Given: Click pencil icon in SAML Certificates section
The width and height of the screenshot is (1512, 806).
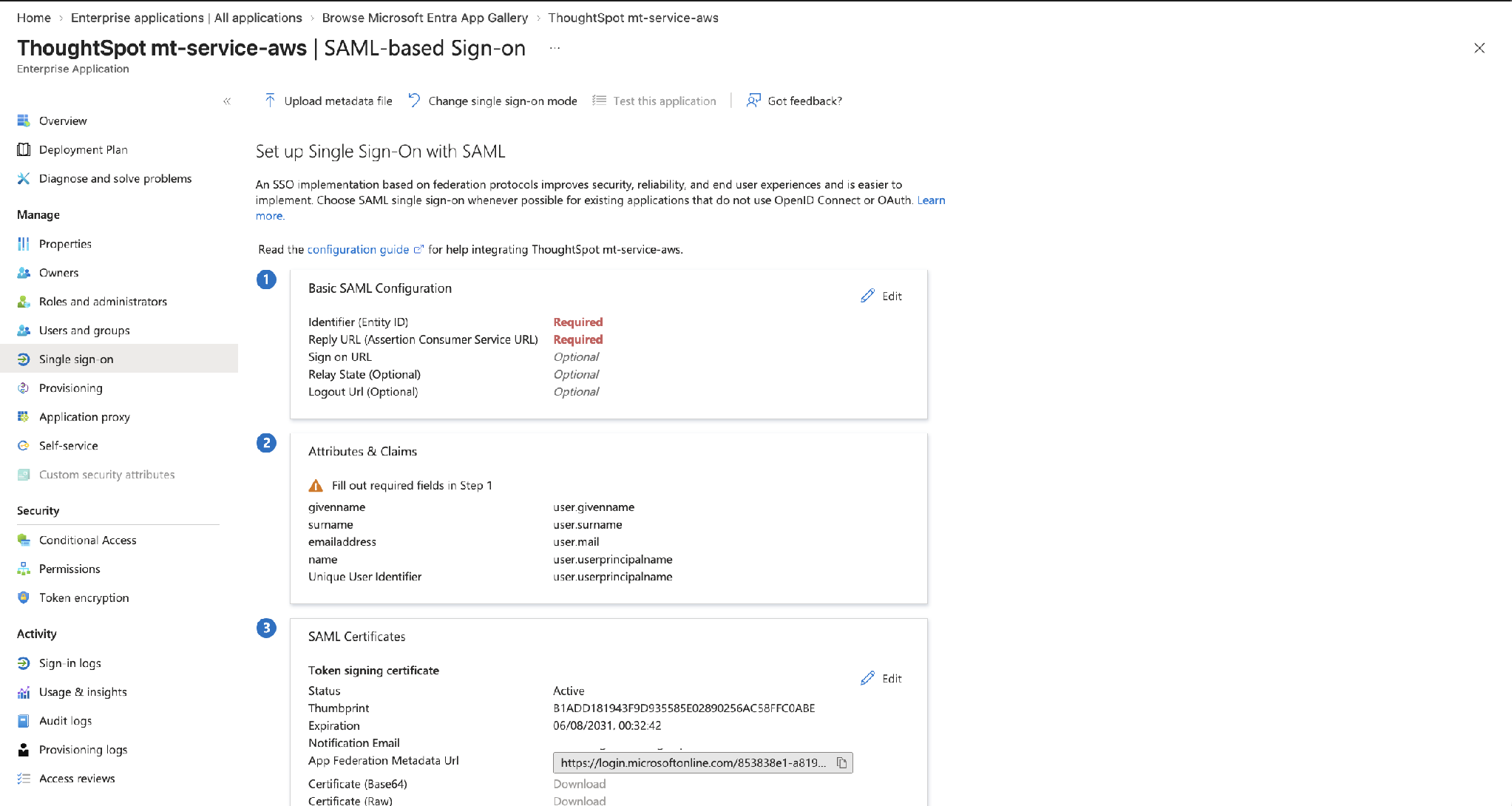Looking at the screenshot, I should click(x=868, y=678).
